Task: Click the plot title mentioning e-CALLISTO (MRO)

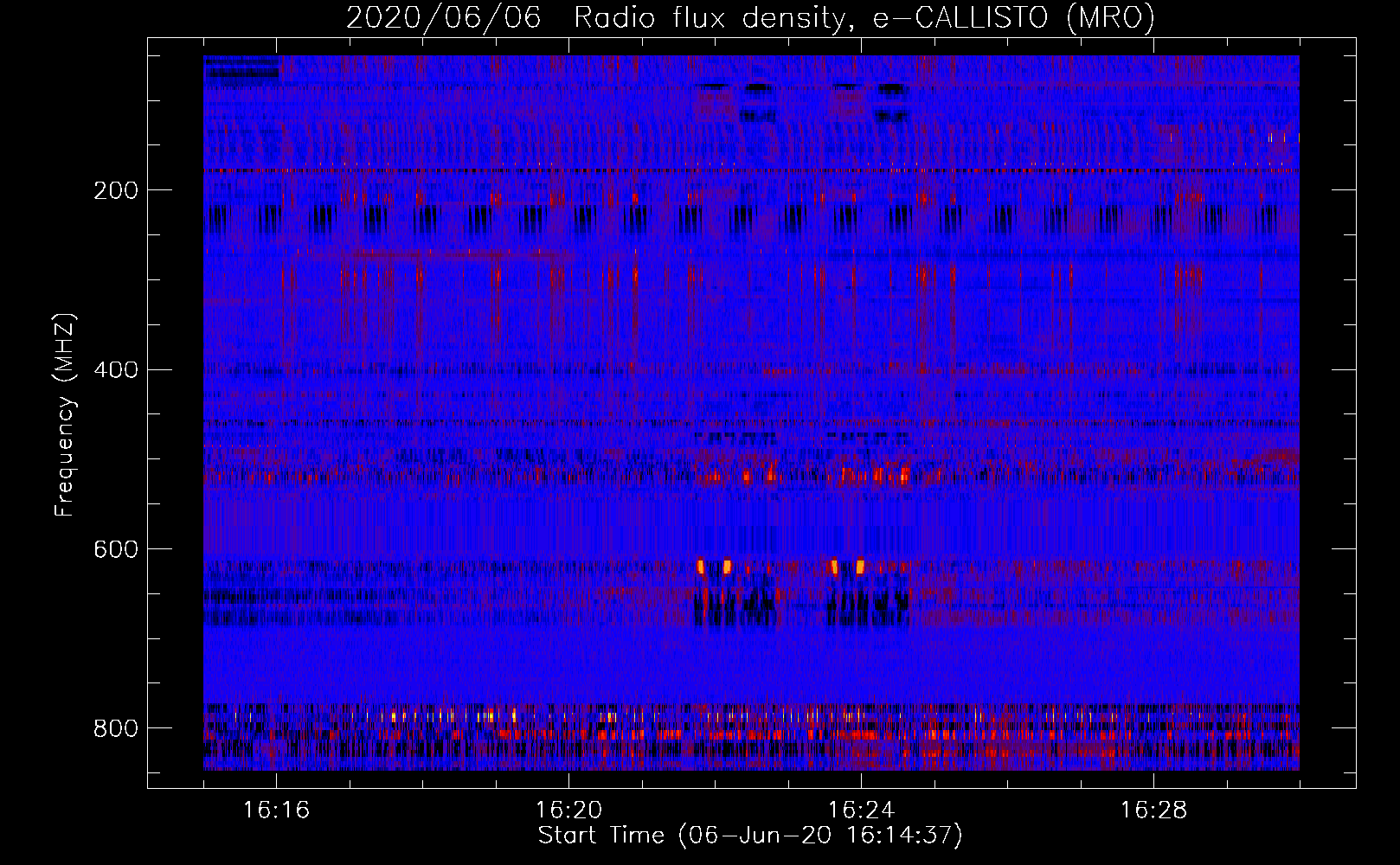Action: pyautogui.click(x=750, y=17)
